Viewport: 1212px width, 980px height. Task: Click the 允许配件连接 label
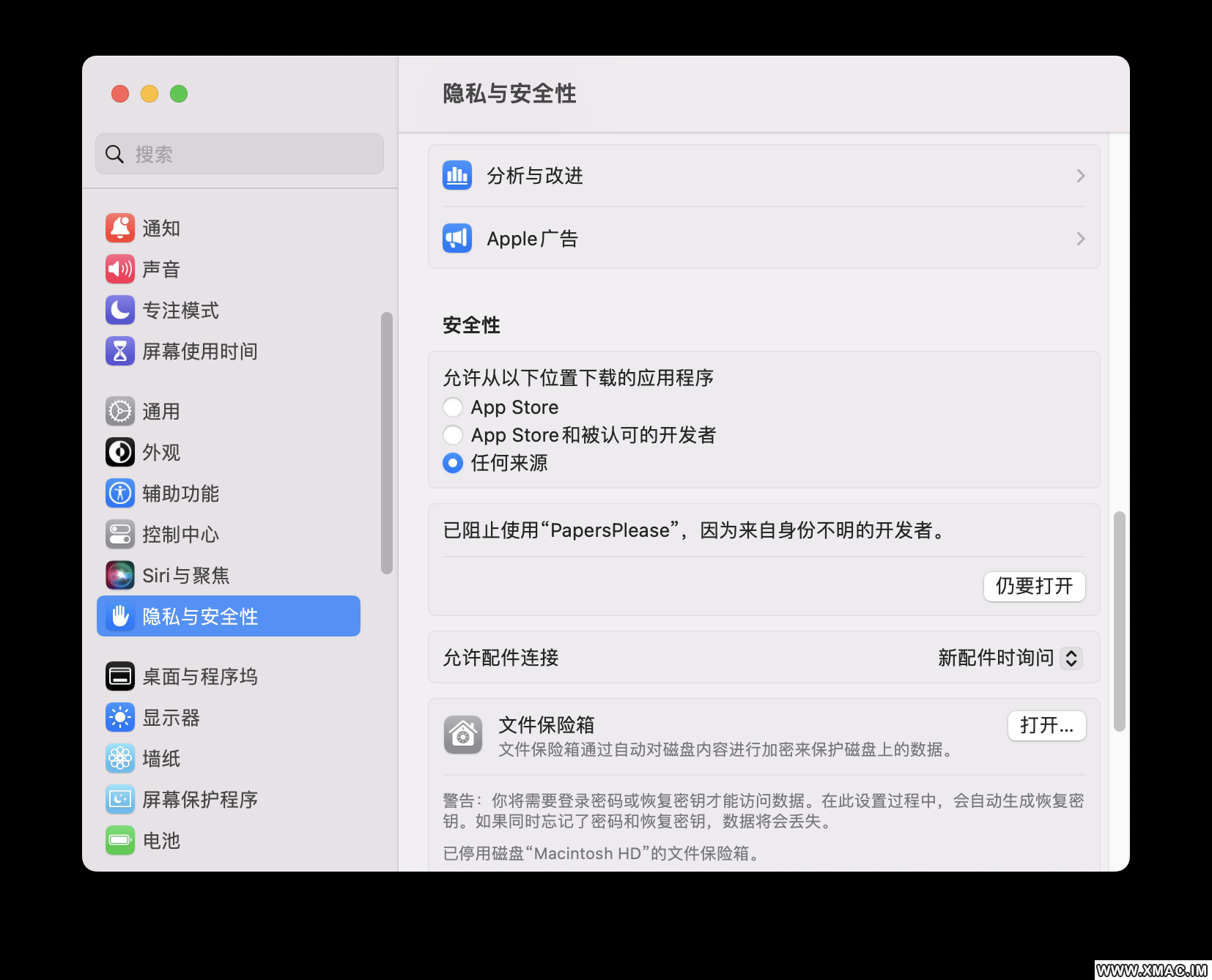500,658
